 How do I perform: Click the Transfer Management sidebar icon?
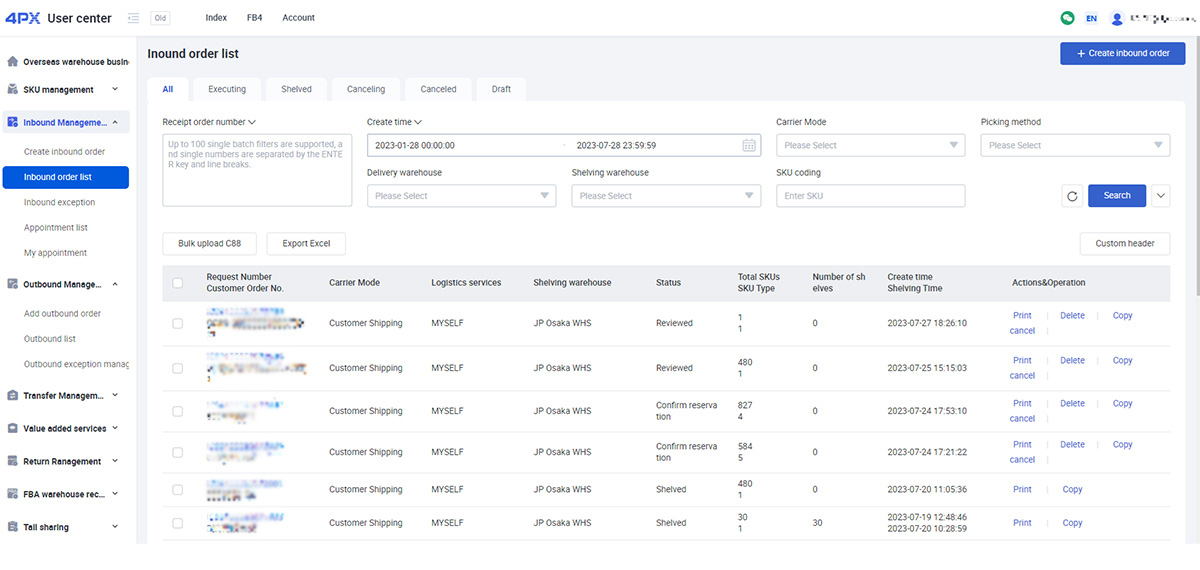(x=12, y=395)
